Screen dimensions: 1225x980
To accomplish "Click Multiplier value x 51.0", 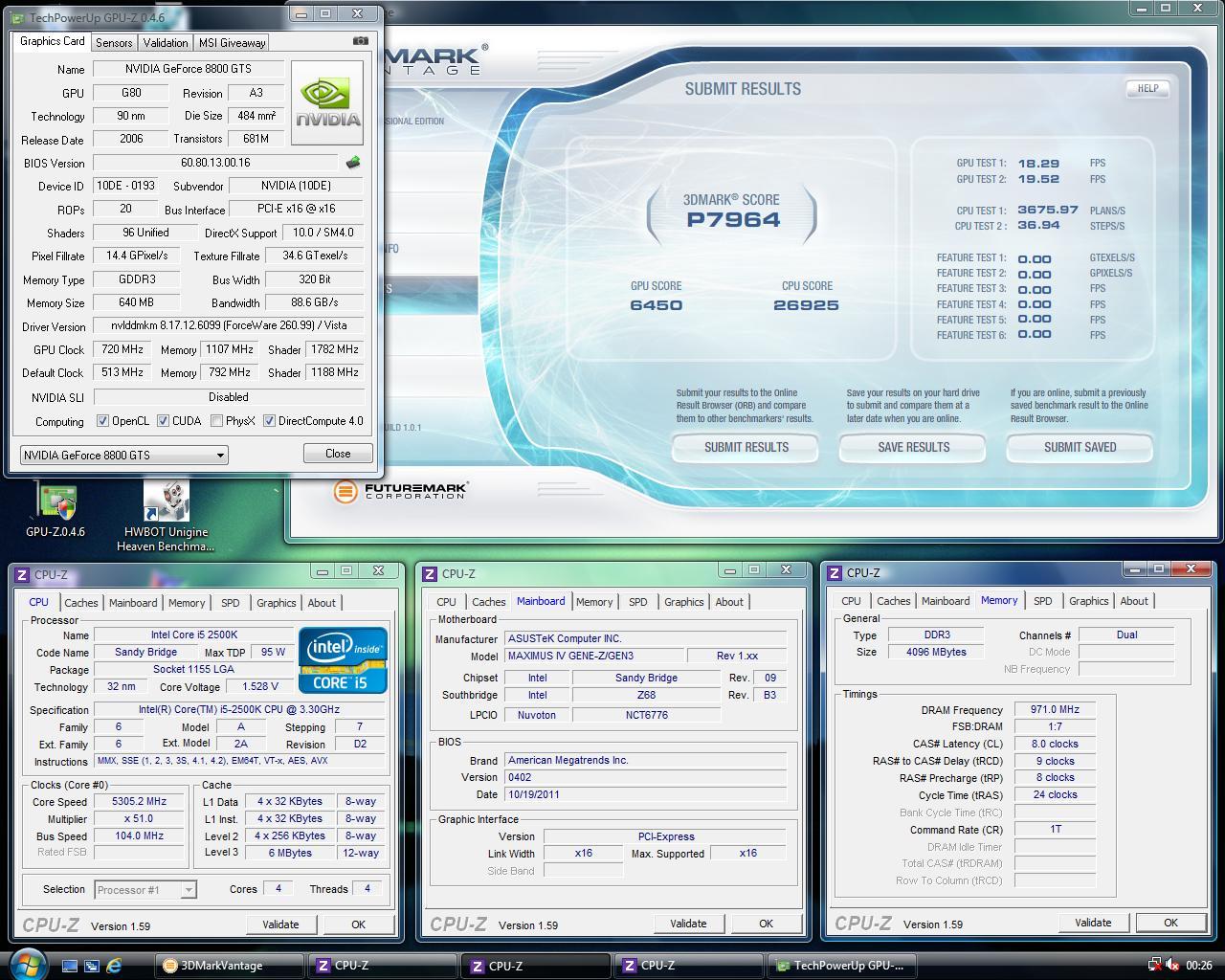I will (139, 819).
